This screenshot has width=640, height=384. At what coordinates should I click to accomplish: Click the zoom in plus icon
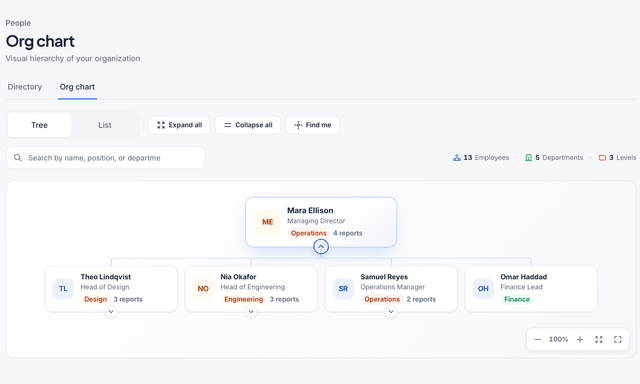[x=580, y=340]
